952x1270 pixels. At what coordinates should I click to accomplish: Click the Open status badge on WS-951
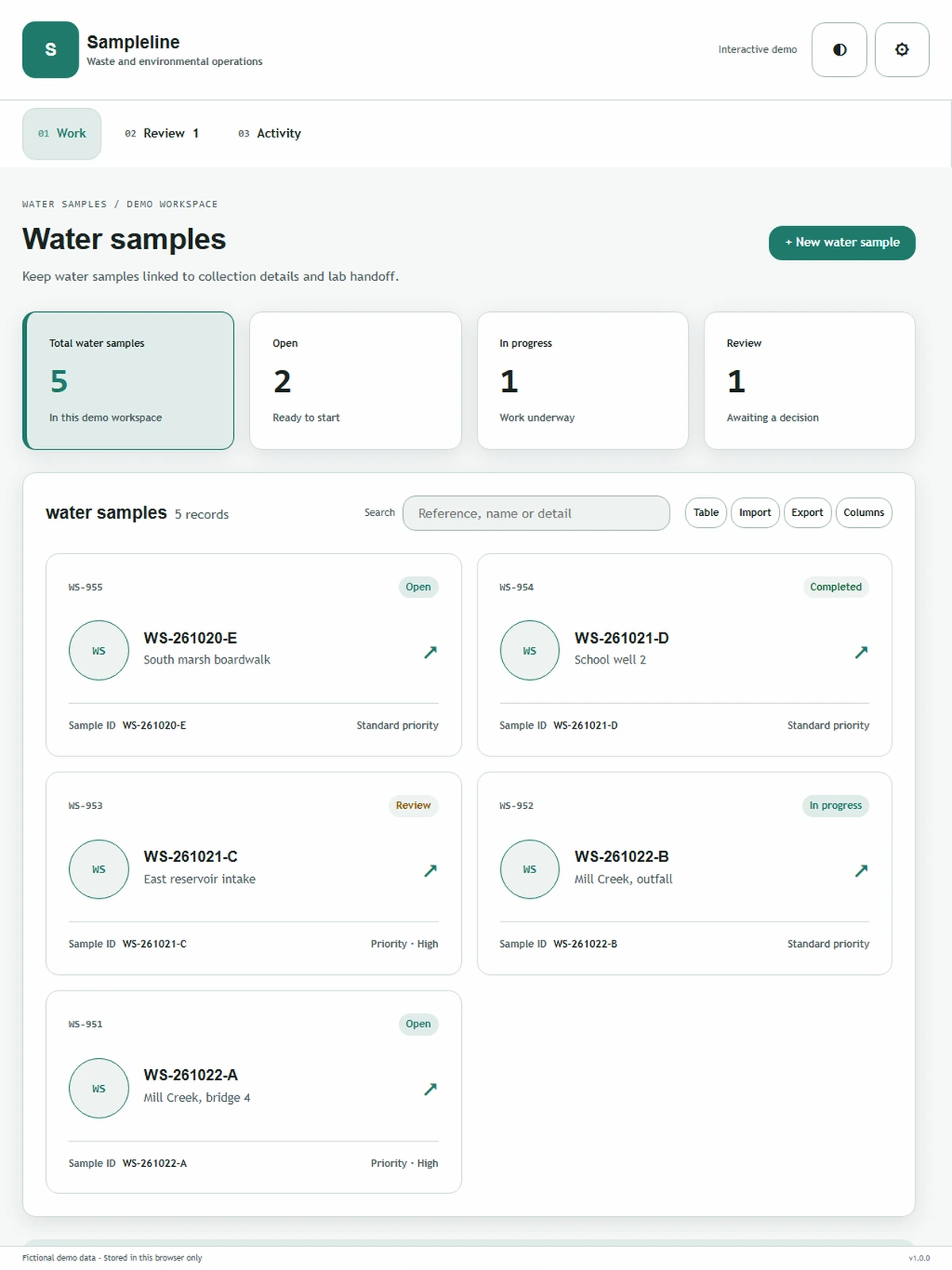(x=418, y=1024)
